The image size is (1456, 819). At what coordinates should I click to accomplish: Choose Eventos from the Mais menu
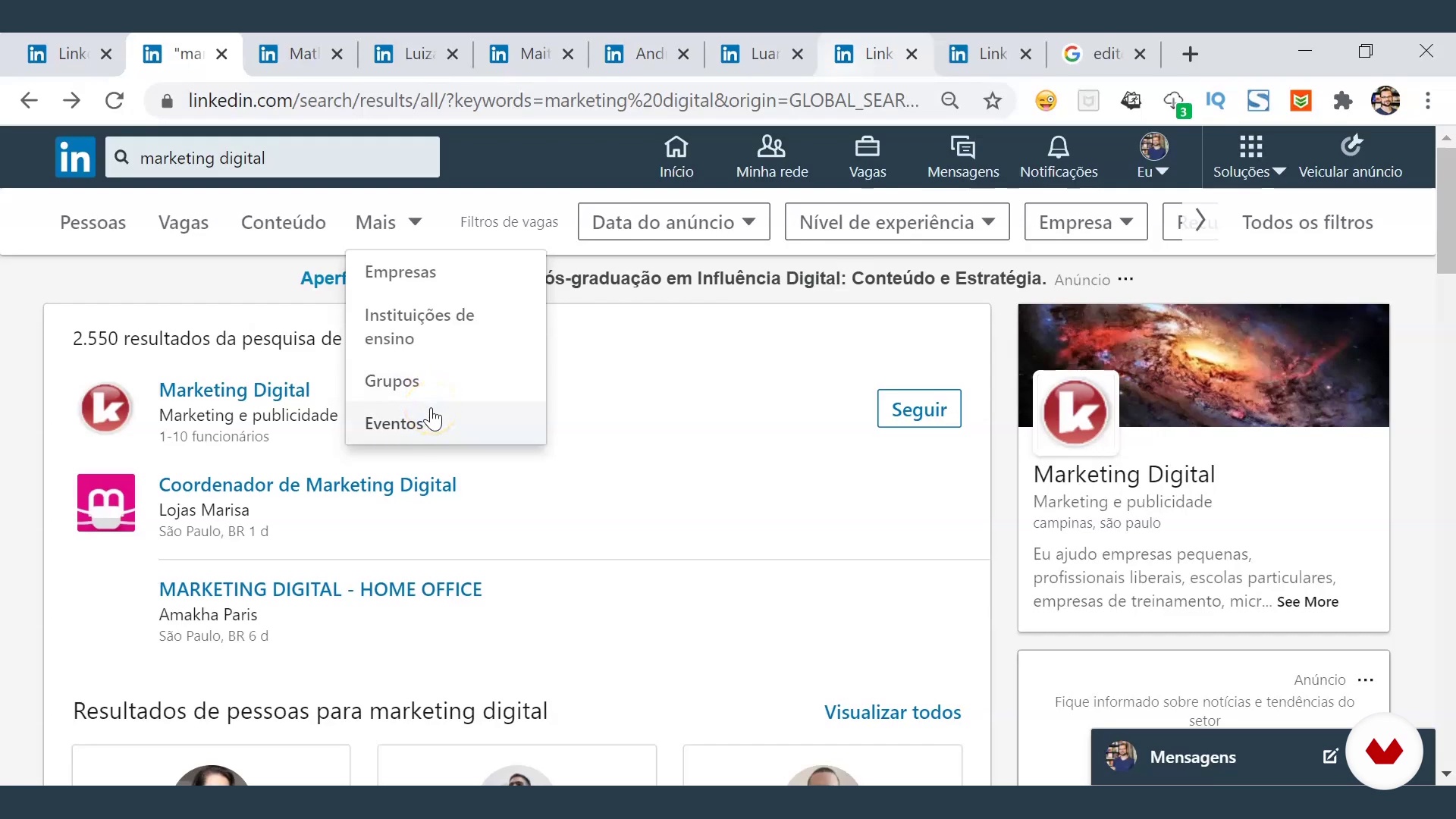(445, 423)
